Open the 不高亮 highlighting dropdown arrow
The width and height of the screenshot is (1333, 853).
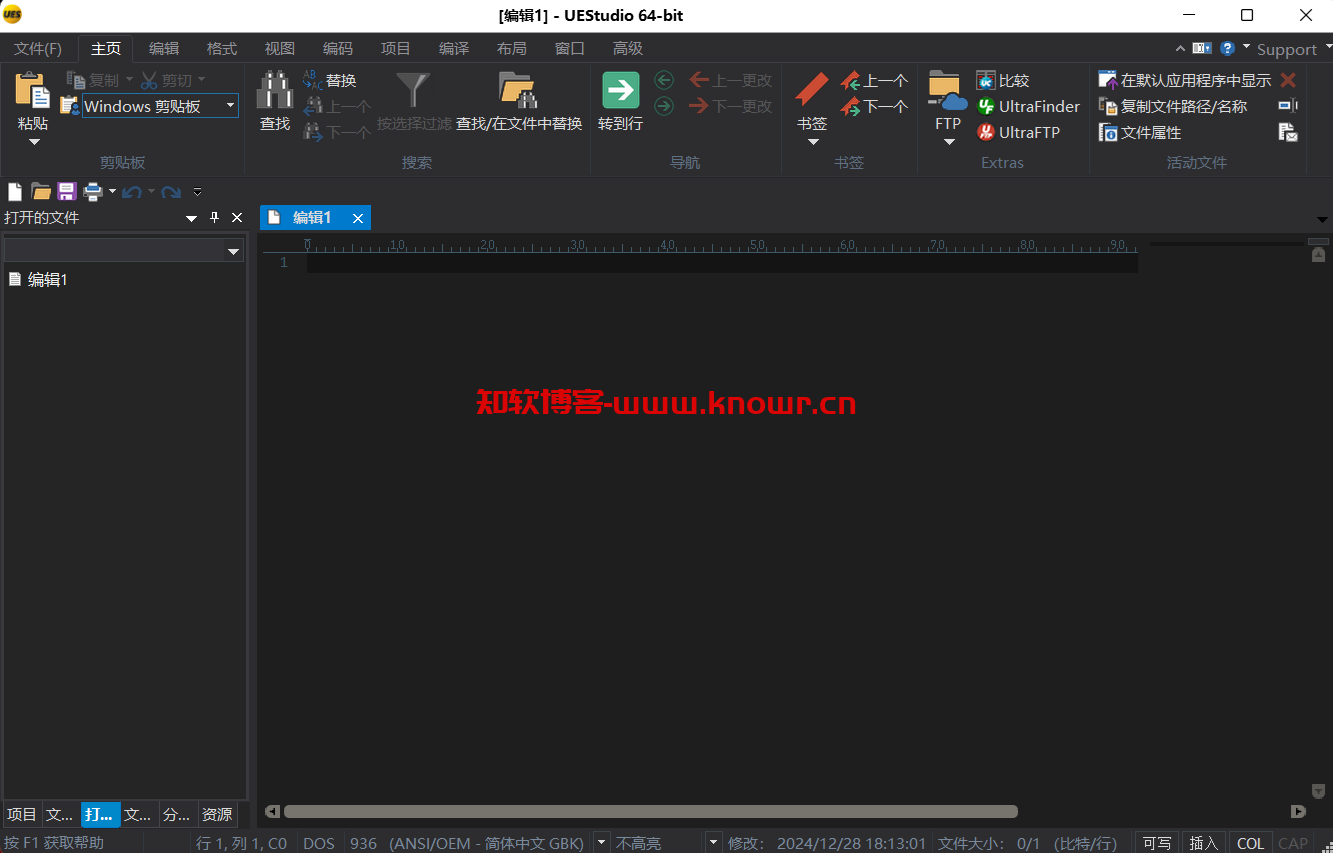click(x=713, y=842)
